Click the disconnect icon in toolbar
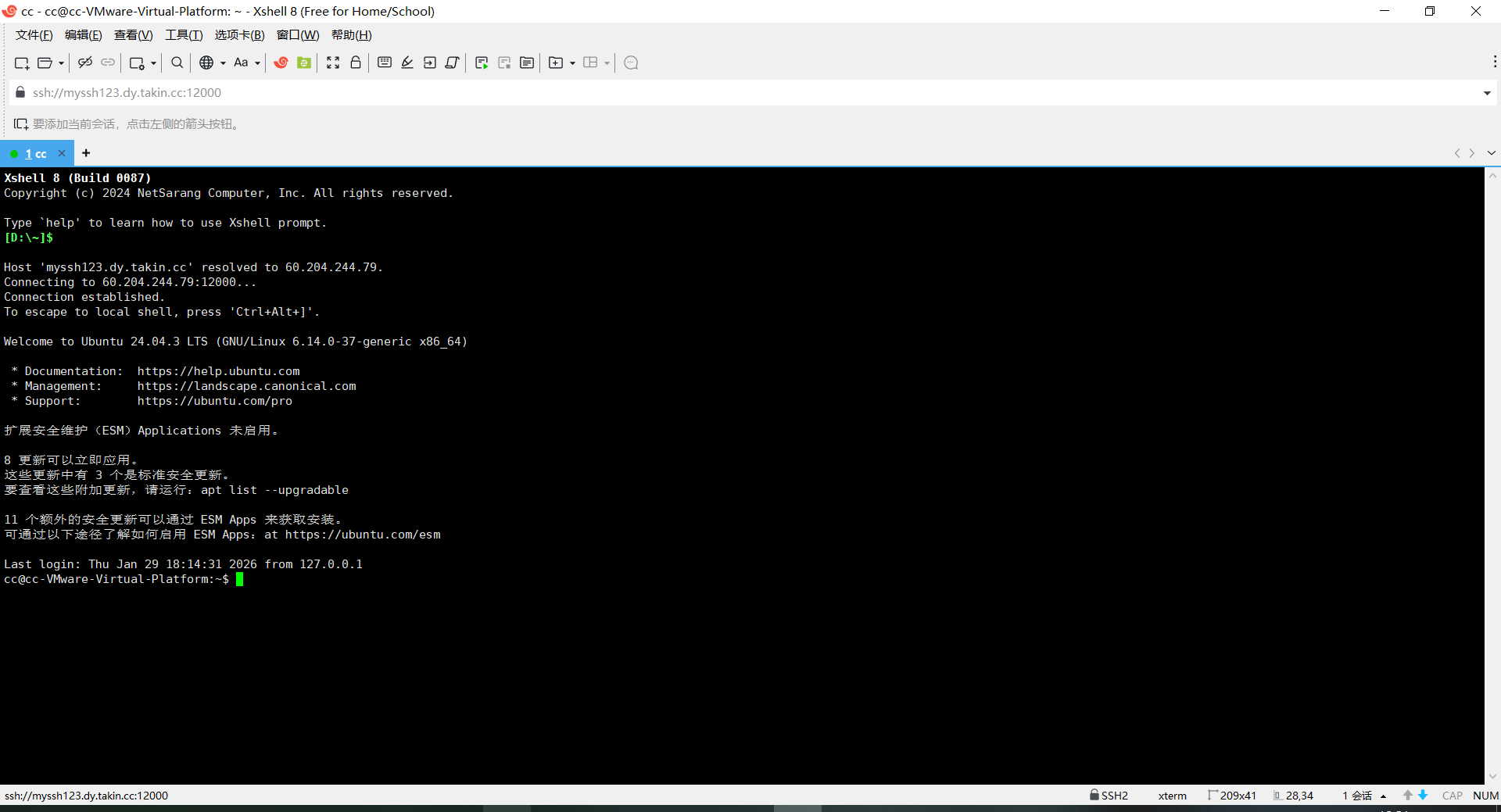1501x812 pixels. tap(85, 63)
